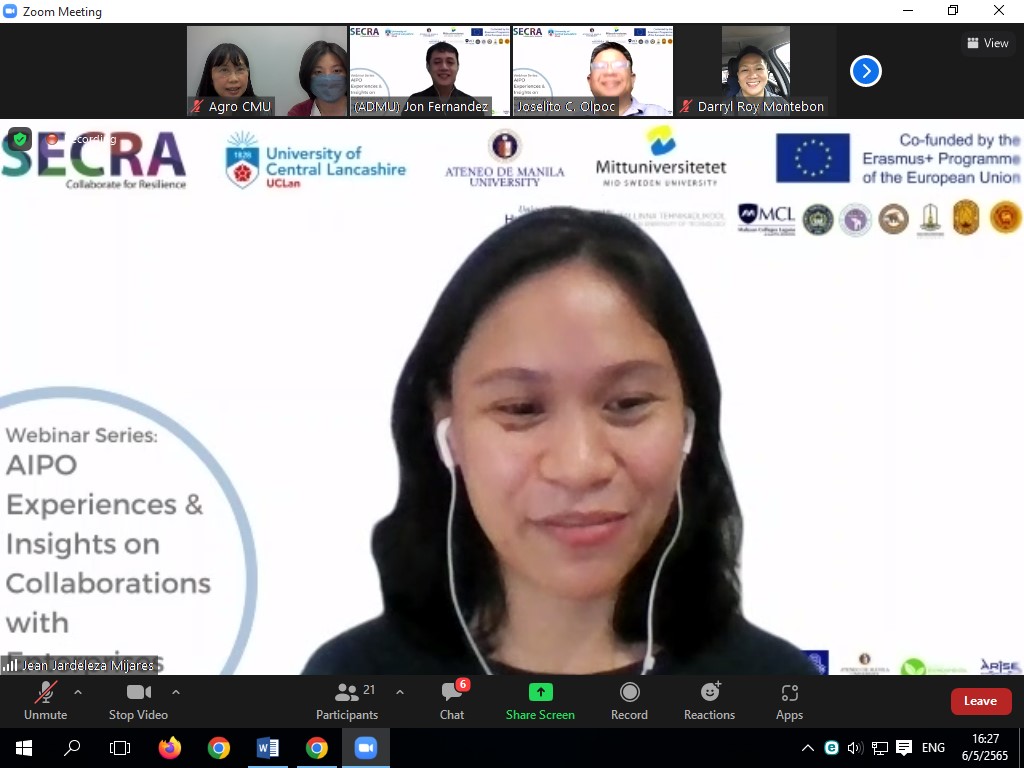Viewport: 1024px width, 768px height.
Task: Select Jon Fernandez video thumbnail
Action: click(430, 71)
